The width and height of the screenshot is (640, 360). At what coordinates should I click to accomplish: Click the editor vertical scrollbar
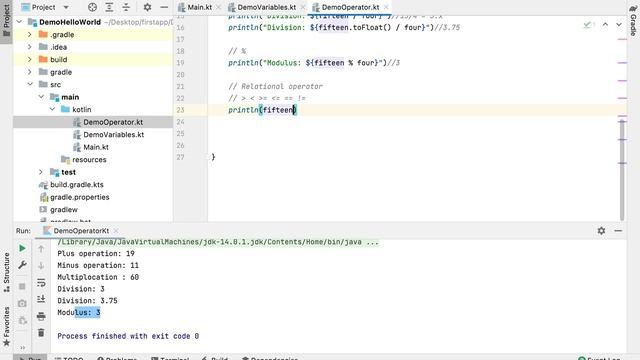click(622, 170)
